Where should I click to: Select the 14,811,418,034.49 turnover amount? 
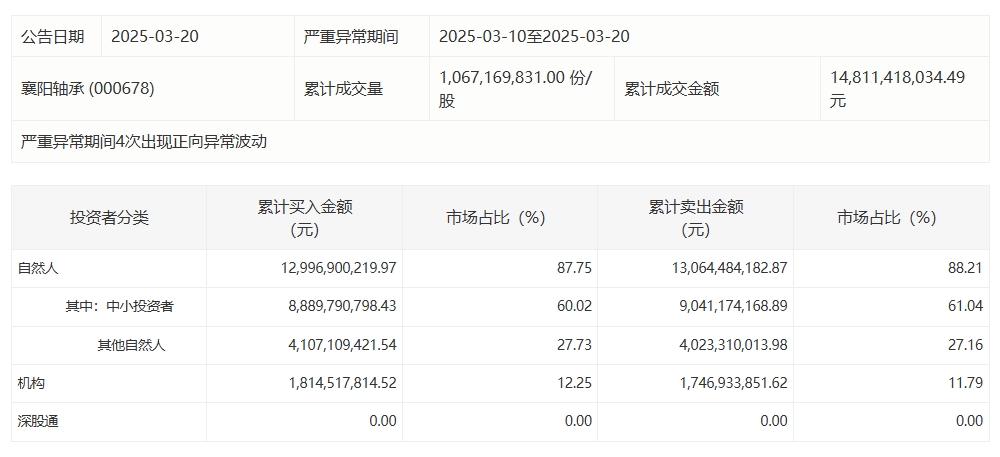[897, 77]
